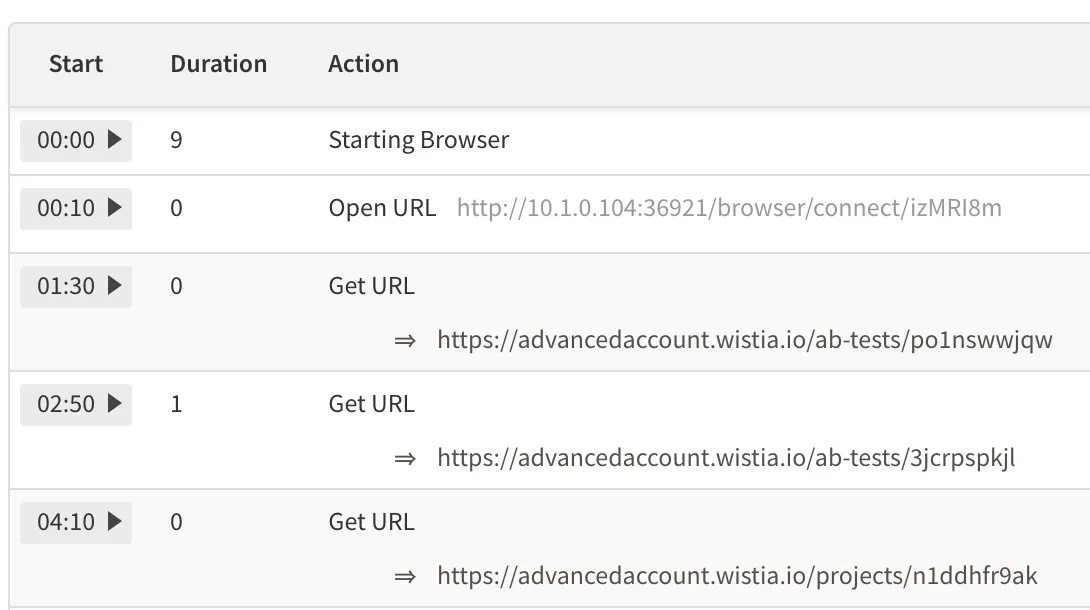Click the duration value 9
This screenshot has width=1090, height=610.
(x=176, y=140)
